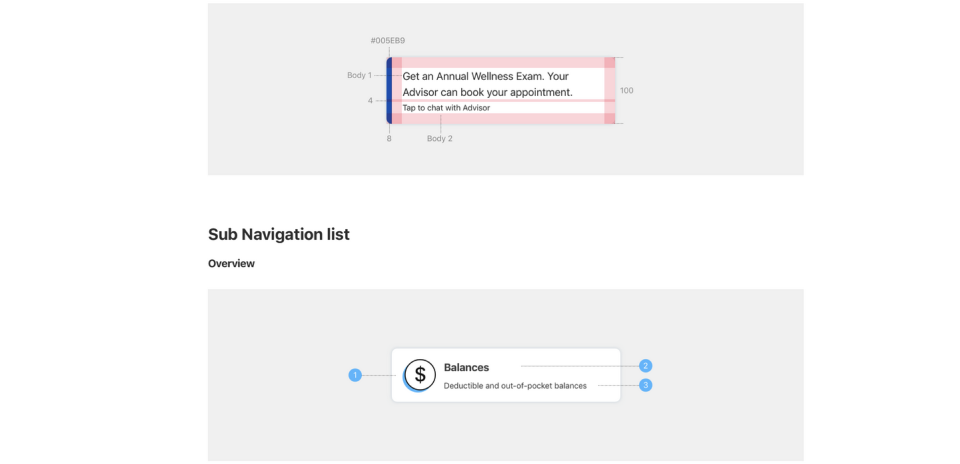Click the Body 1 annotation label

(x=359, y=75)
